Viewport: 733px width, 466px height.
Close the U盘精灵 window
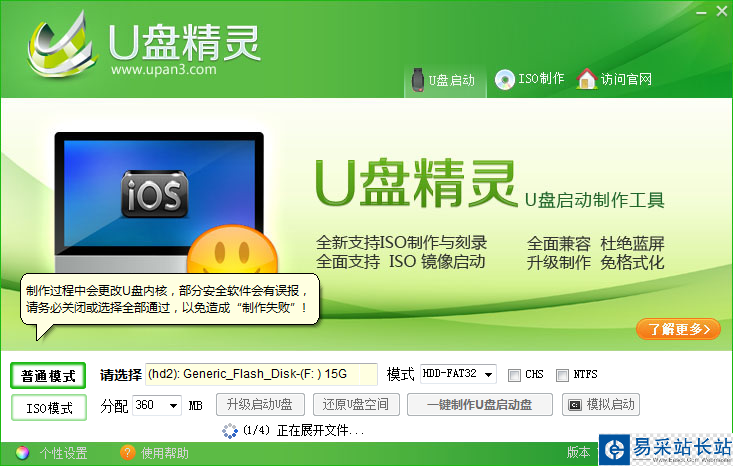[722, 11]
